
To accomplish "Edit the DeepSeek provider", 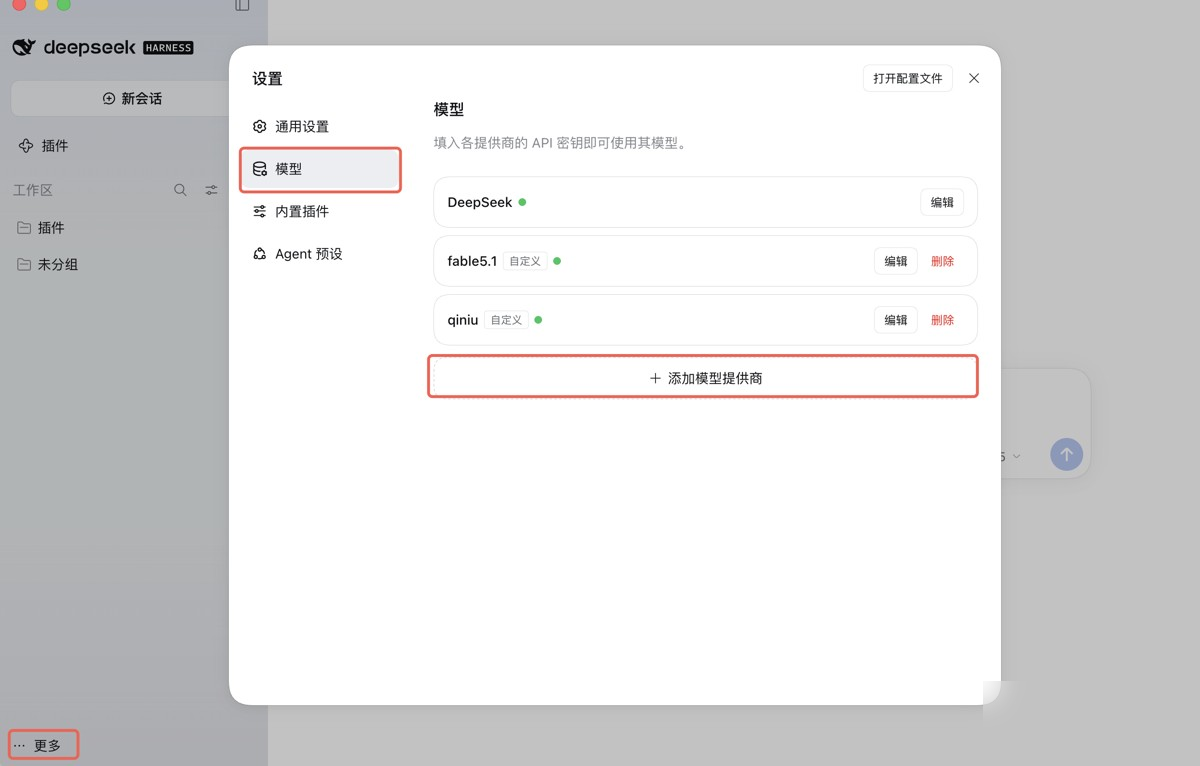I will click(x=942, y=202).
